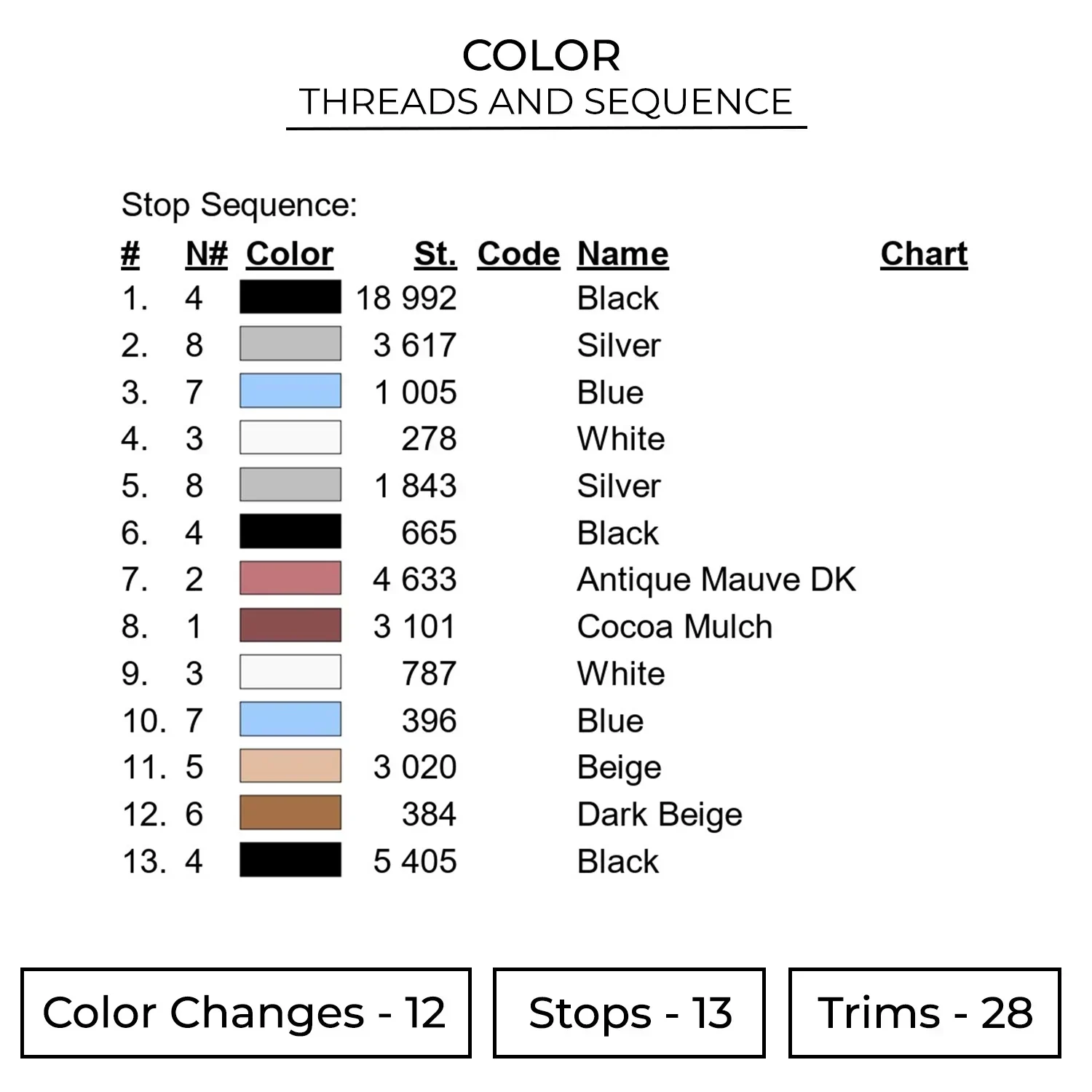
Task: Click the stitch count 18 992
Action: (x=406, y=298)
